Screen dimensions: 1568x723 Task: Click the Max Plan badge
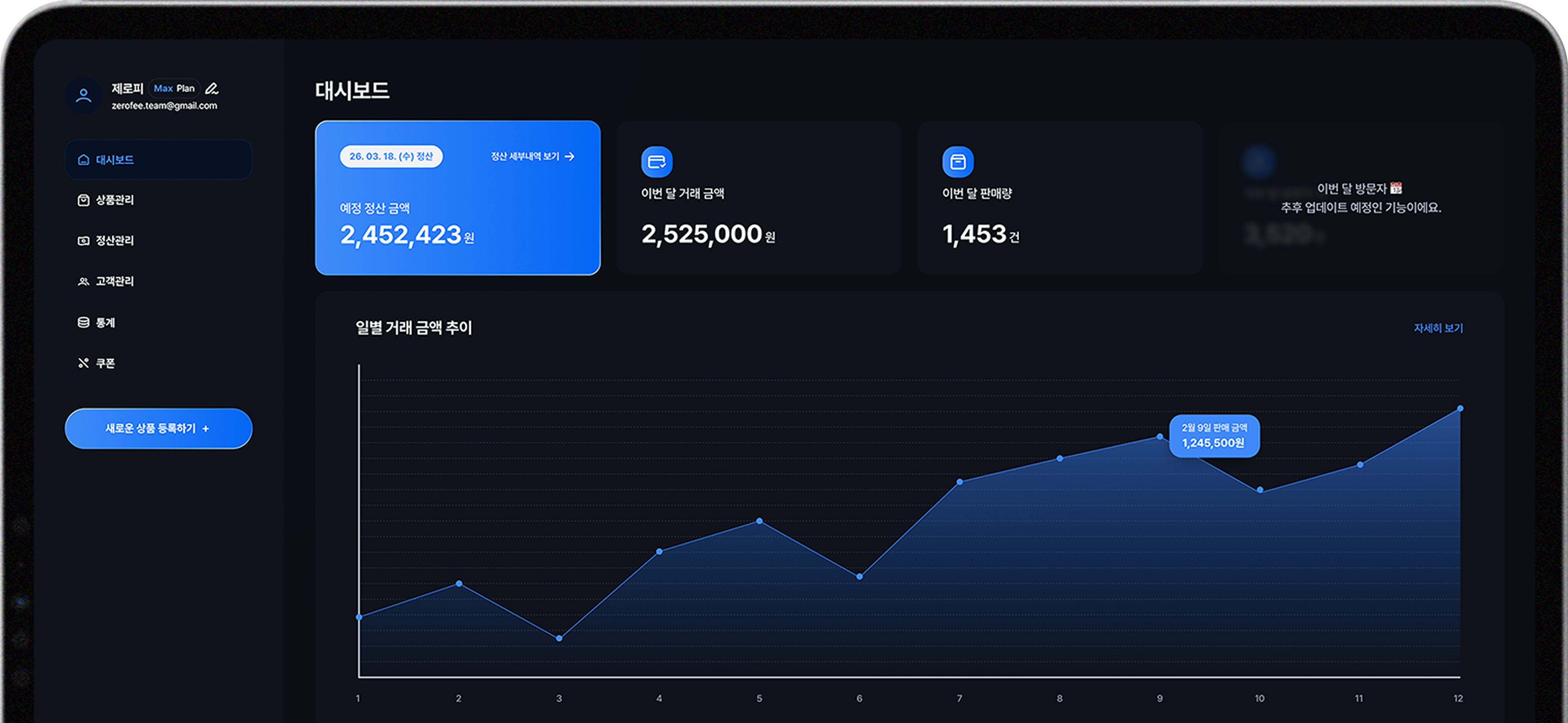coord(174,89)
